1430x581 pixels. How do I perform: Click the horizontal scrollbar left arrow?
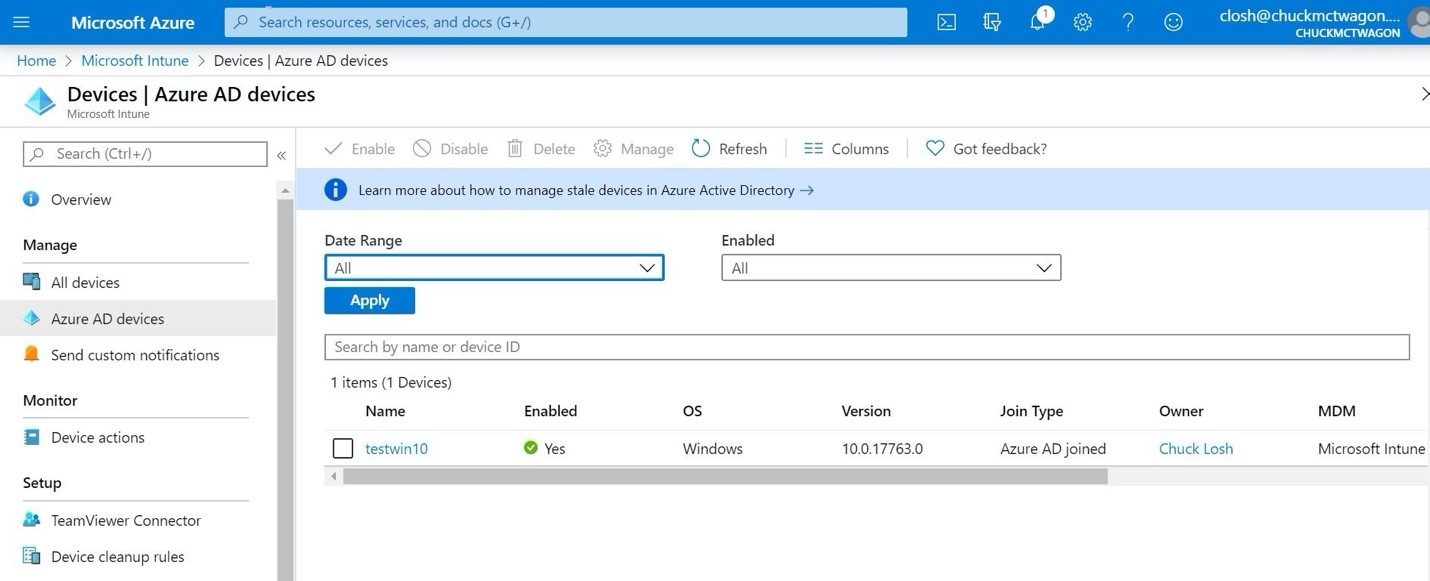[334, 477]
